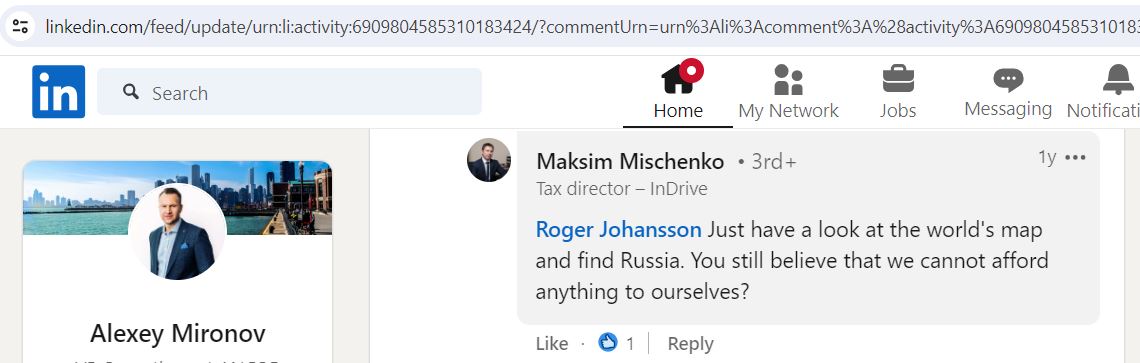Open Messaging speech bubble icon
1140x363 pixels.
coord(1008,79)
